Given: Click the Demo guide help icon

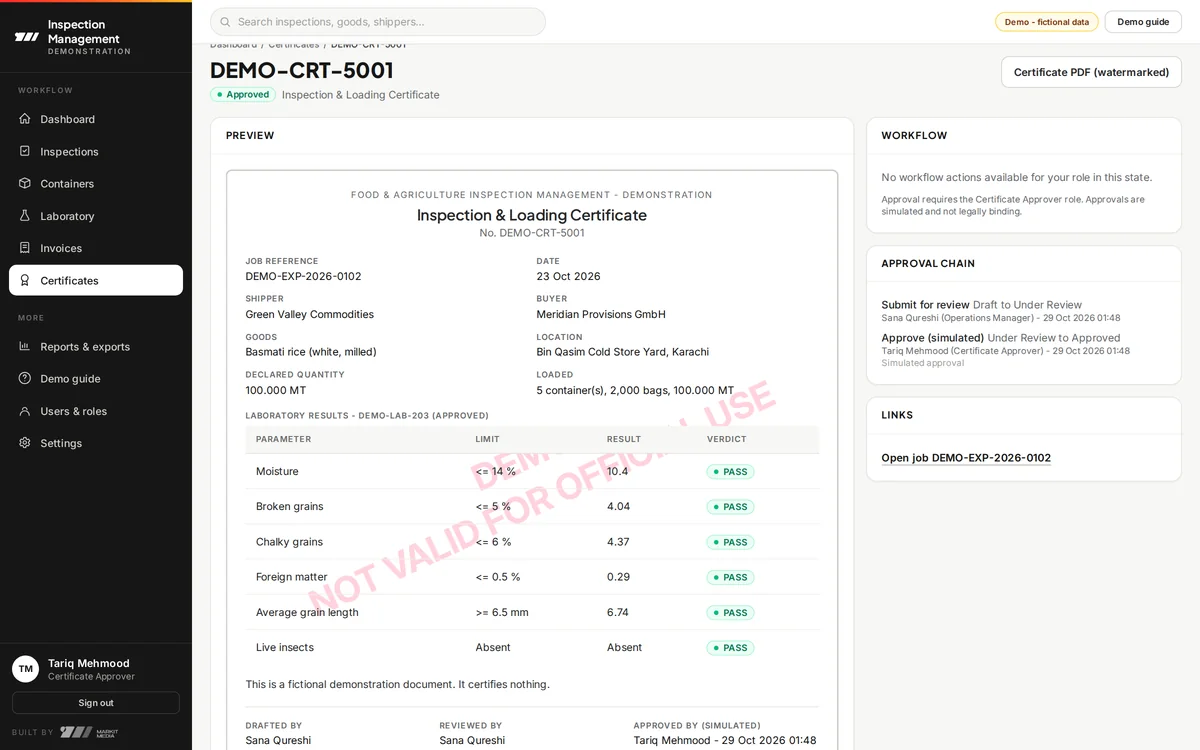Looking at the screenshot, I should tap(25, 378).
